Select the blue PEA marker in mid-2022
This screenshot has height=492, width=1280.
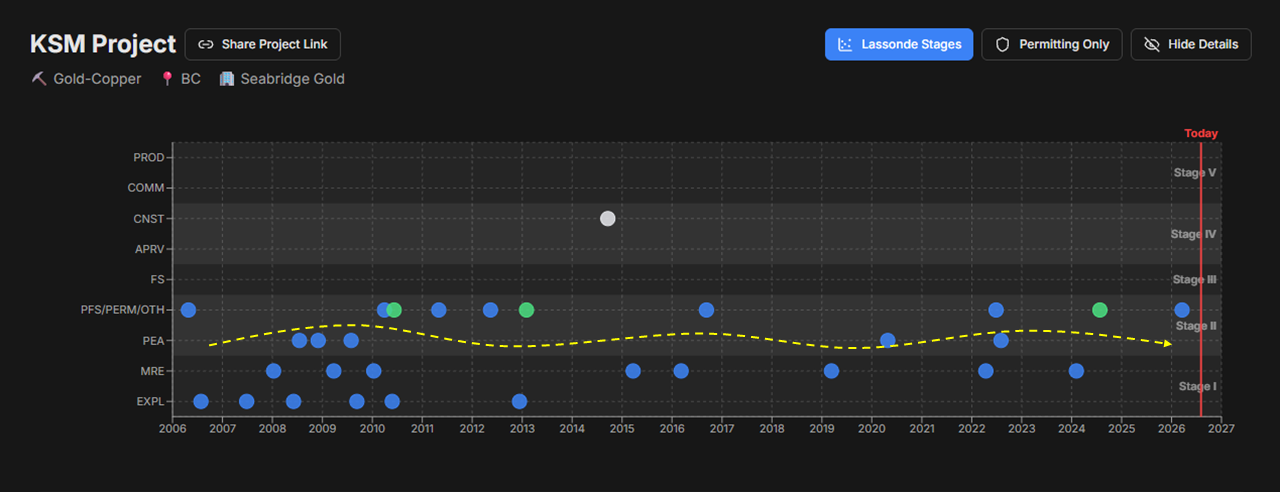click(1001, 340)
